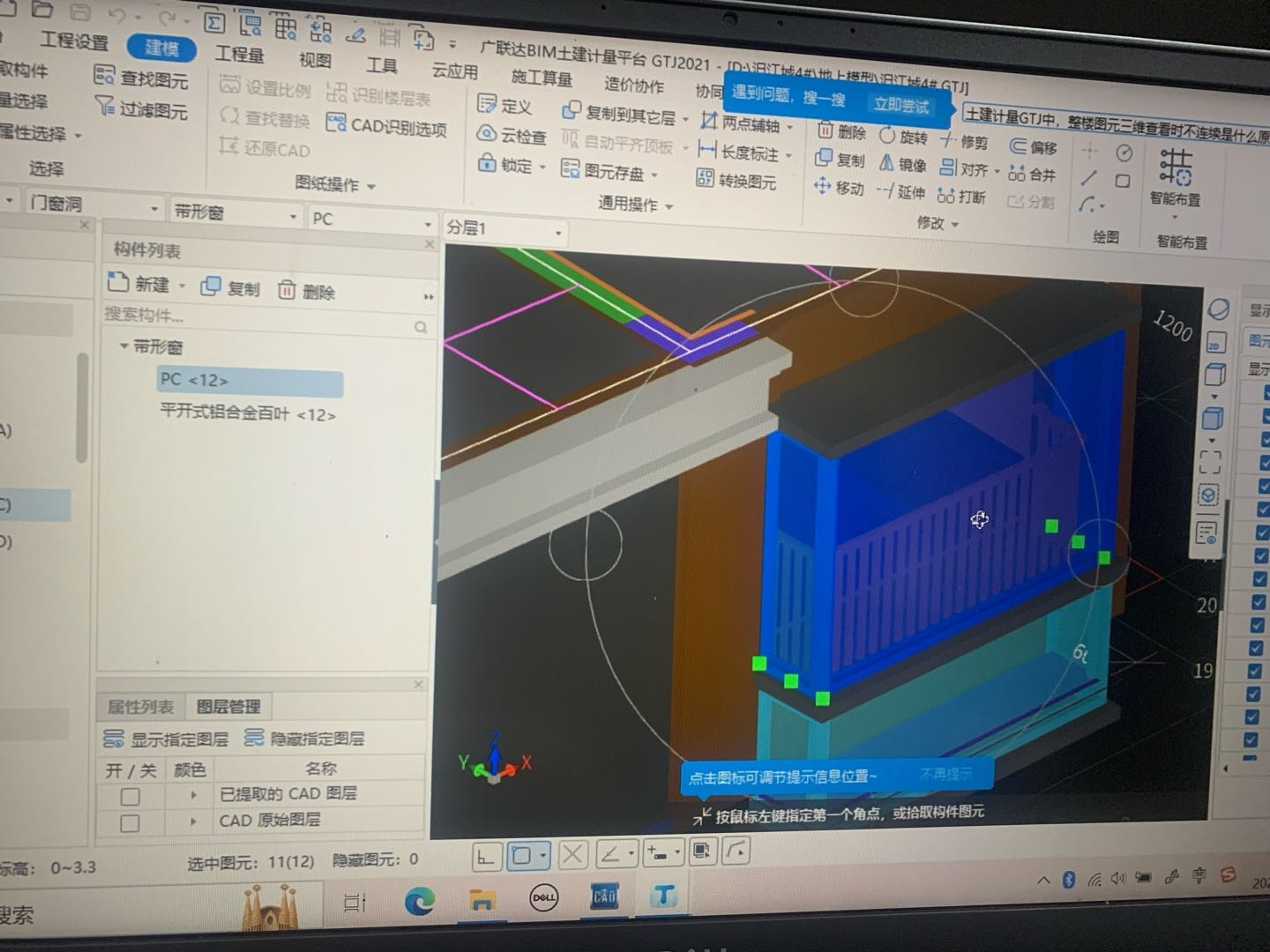Click 复制到其它层 copy to other floors

click(619, 114)
